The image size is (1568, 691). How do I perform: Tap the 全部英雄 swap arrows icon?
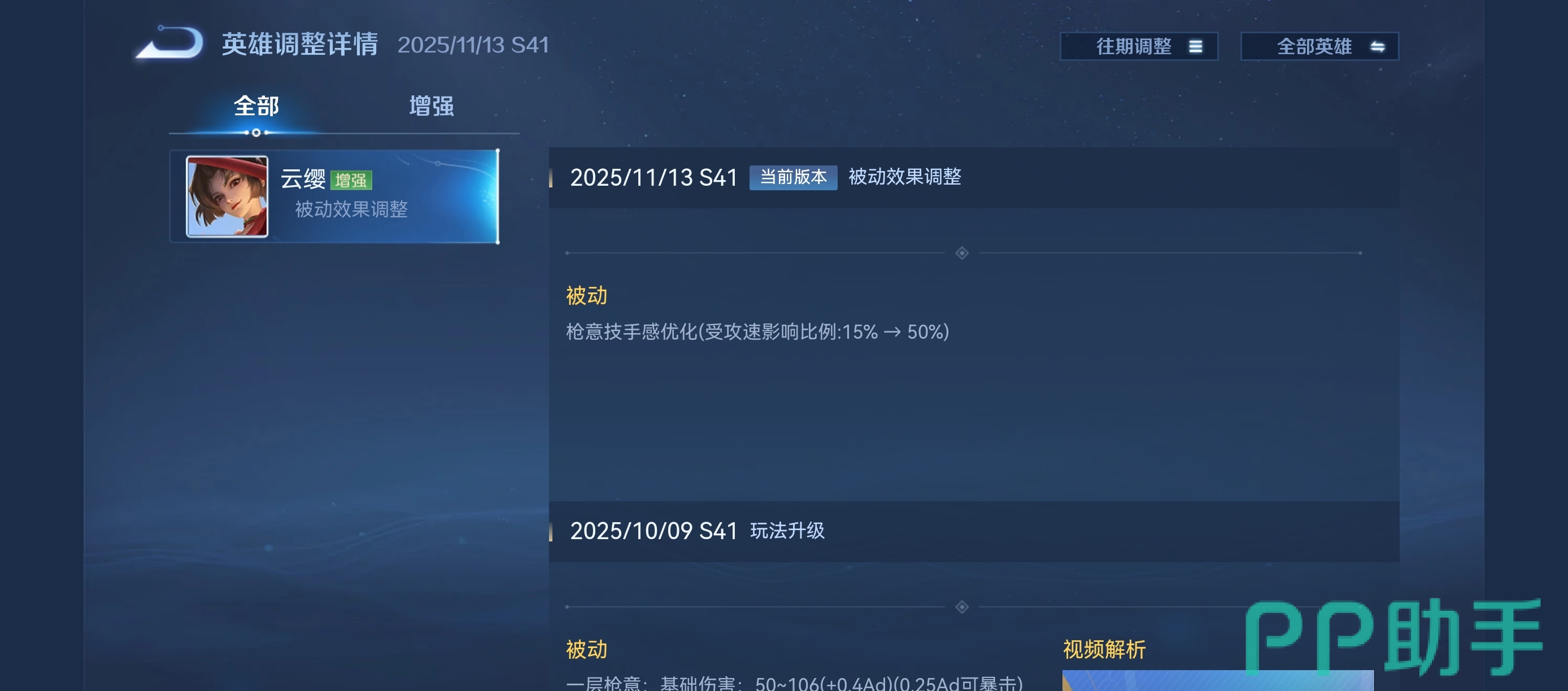pyautogui.click(x=1378, y=47)
